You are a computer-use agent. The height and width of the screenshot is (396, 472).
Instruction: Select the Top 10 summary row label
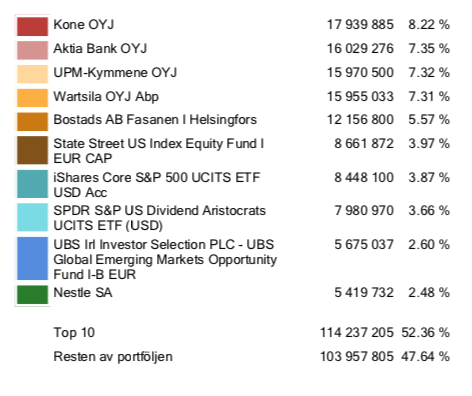tap(74, 333)
